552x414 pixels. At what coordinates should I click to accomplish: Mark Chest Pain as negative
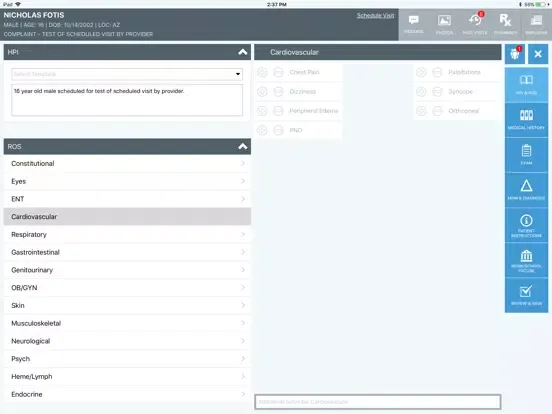[x=278, y=72]
